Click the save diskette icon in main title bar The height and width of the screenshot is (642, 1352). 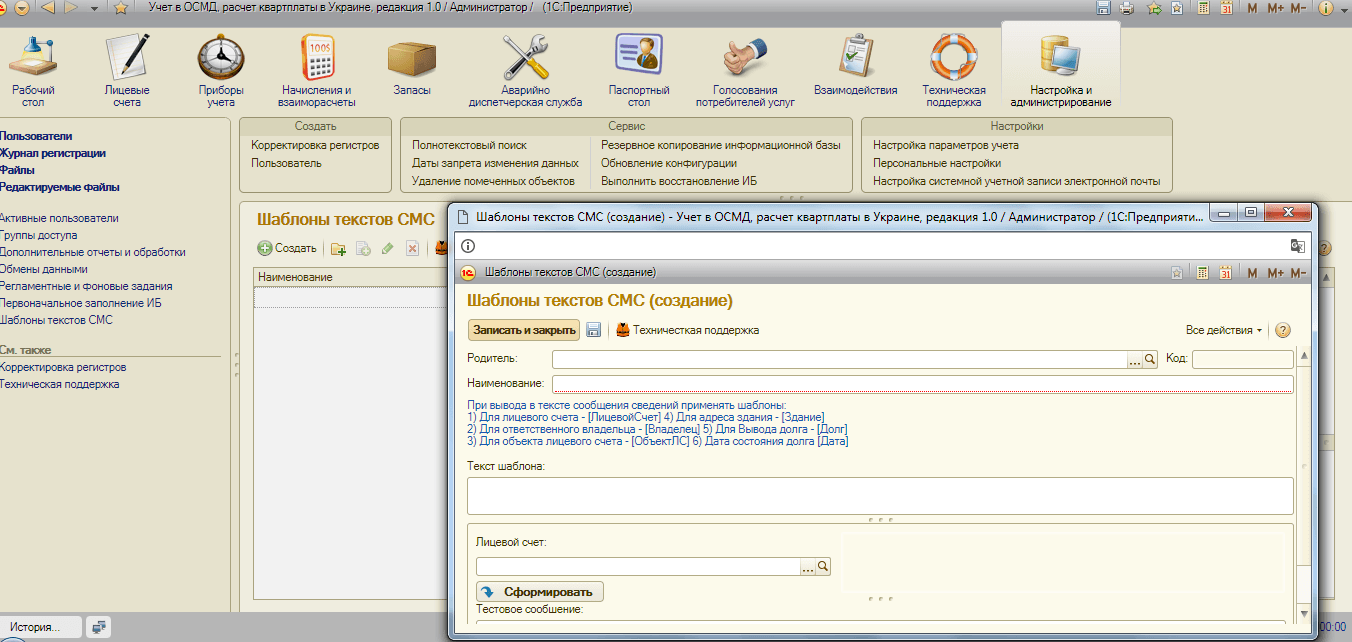pos(1103,8)
